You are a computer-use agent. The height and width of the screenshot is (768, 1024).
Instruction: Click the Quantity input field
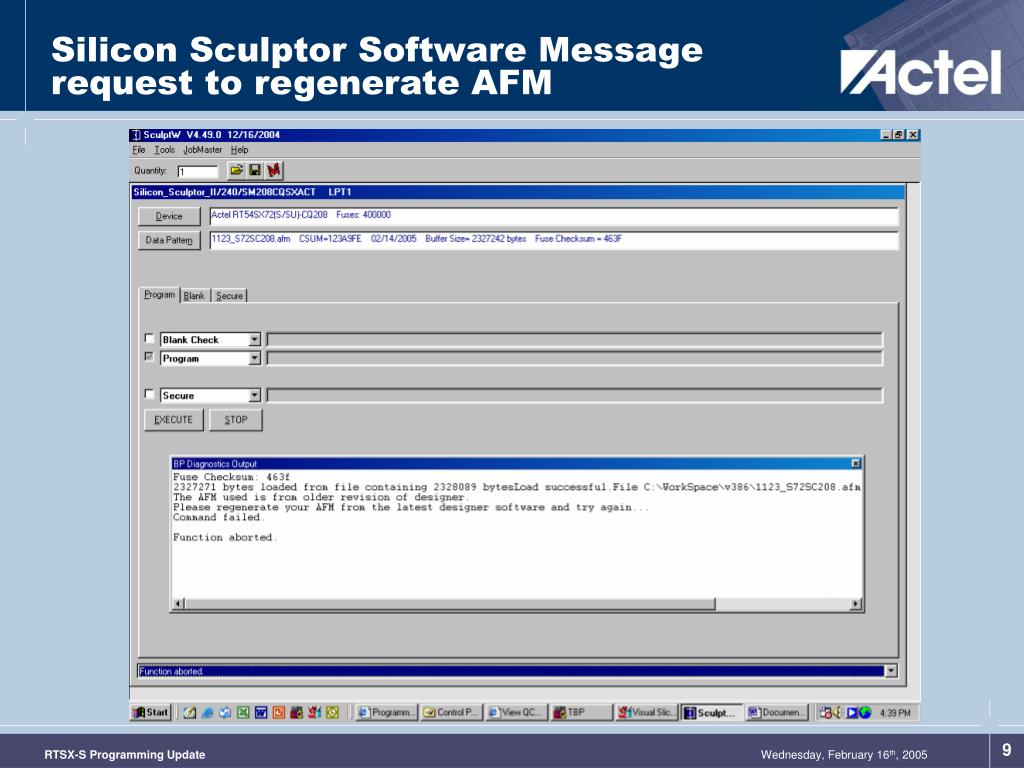[197, 172]
